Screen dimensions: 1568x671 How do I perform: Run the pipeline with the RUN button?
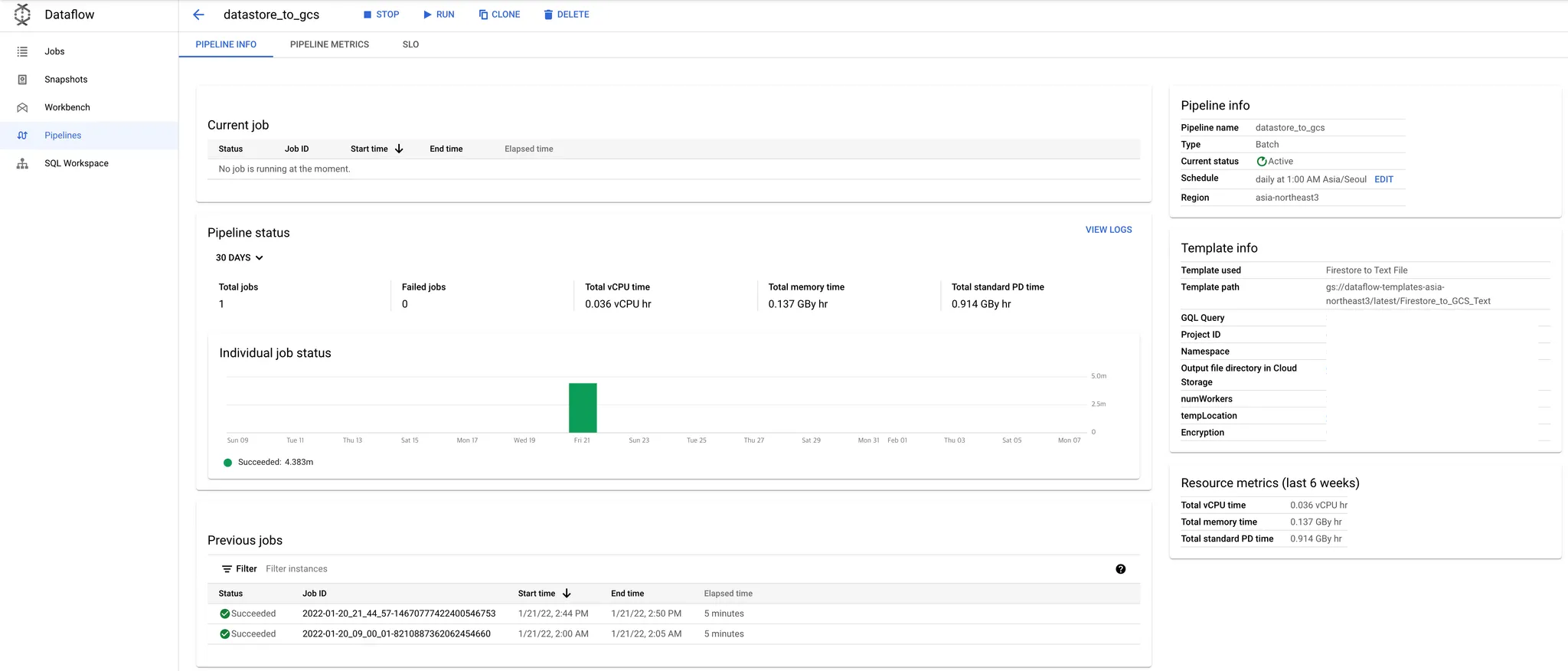coord(439,15)
